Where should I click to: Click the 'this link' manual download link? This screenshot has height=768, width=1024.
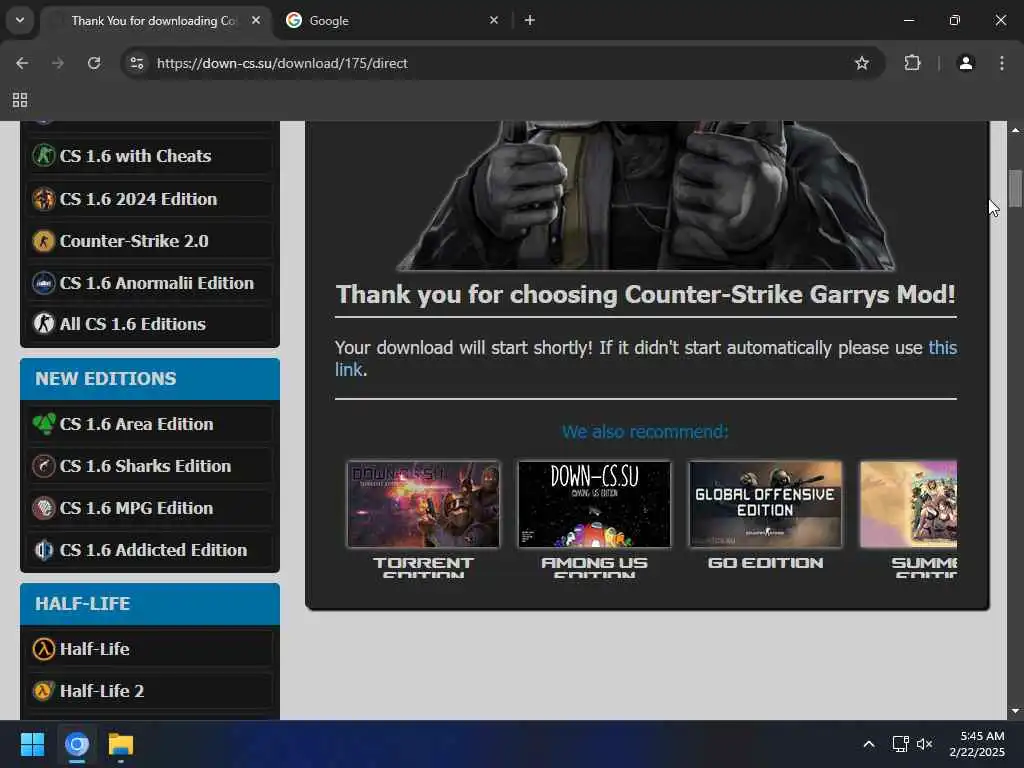[x=942, y=347]
